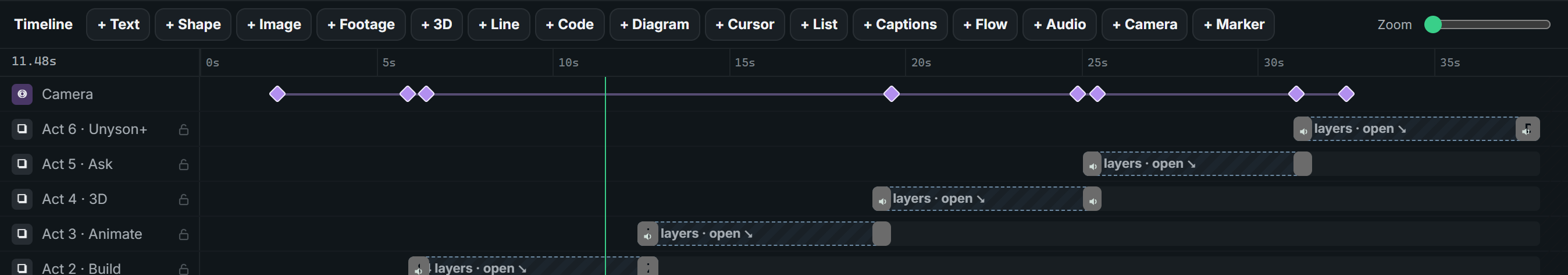Add a new Text layer
The height and width of the screenshot is (275, 1568).
point(118,24)
